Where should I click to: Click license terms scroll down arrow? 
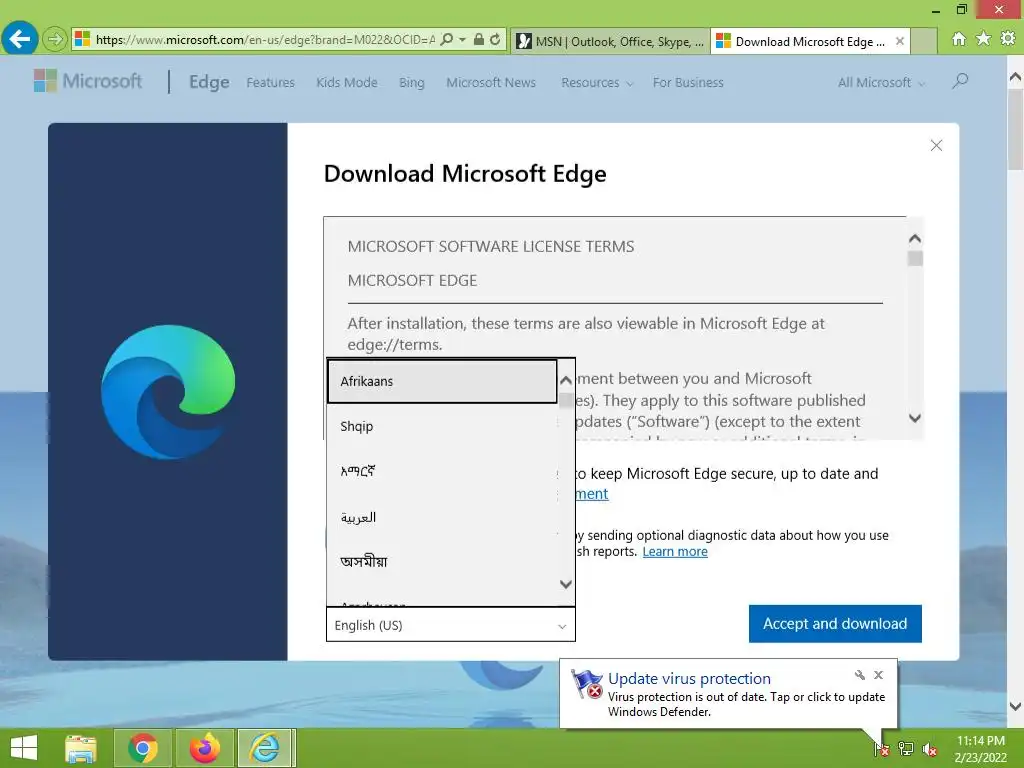[x=915, y=418]
